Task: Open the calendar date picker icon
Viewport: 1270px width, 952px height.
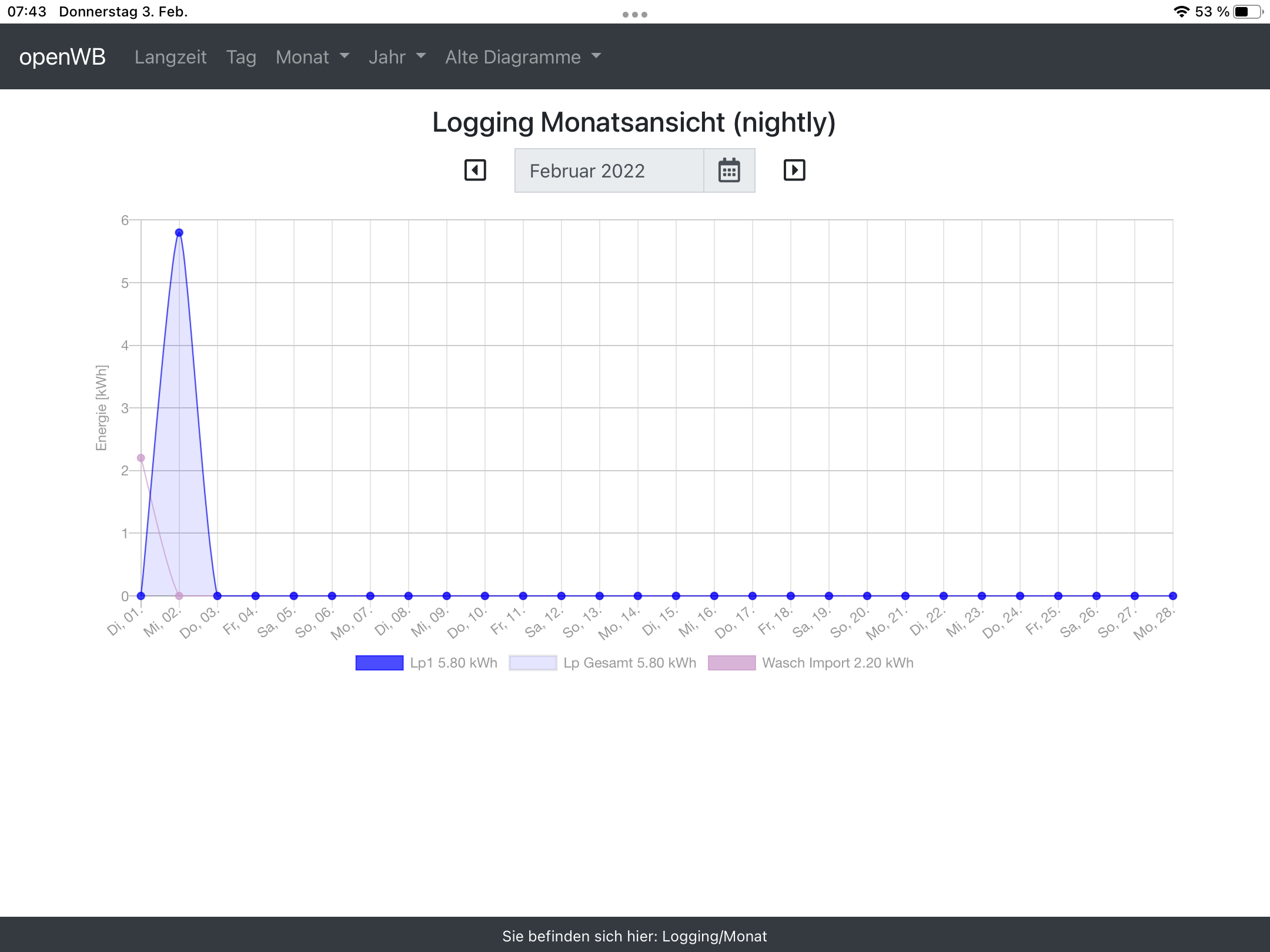Action: [729, 171]
